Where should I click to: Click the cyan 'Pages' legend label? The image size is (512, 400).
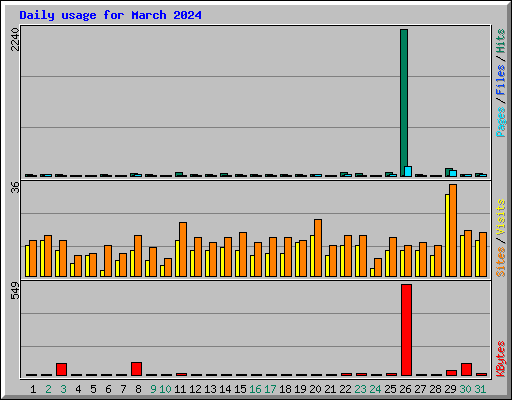(501, 122)
